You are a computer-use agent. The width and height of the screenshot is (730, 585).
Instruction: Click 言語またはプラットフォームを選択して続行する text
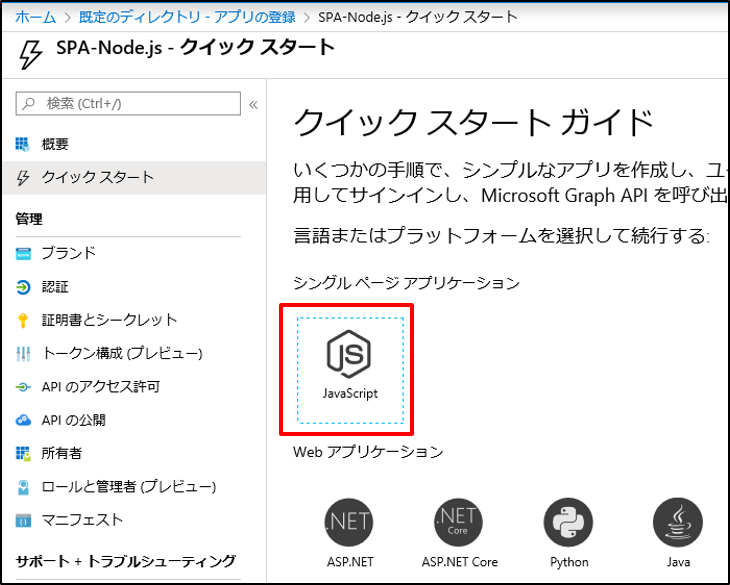click(502, 236)
